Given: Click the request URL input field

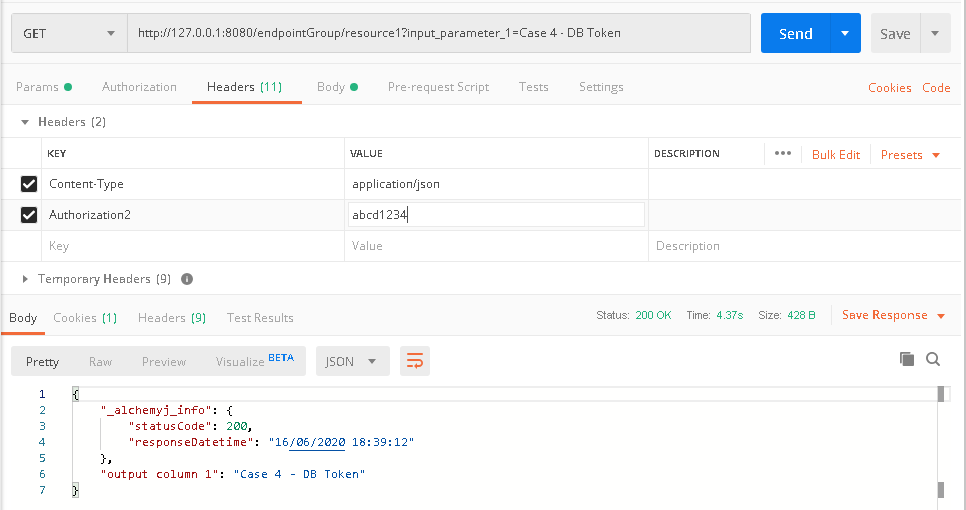Looking at the screenshot, I should pyautogui.click(x=438, y=33).
